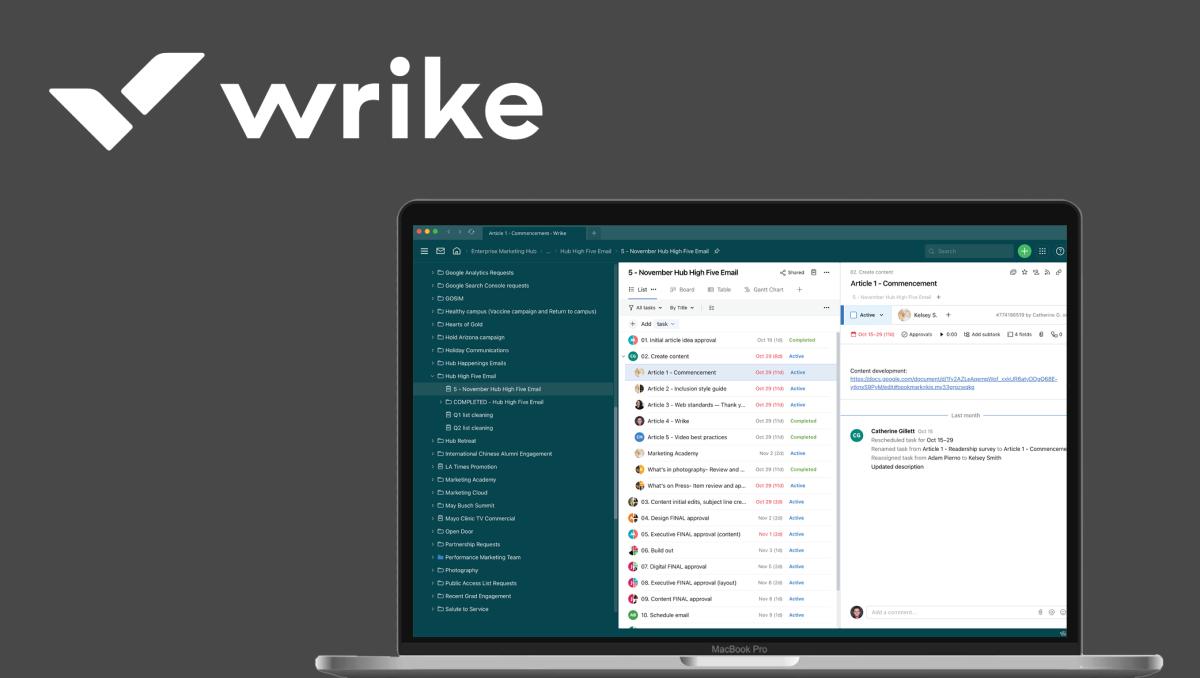Start the task timer at 0:00

(948, 334)
